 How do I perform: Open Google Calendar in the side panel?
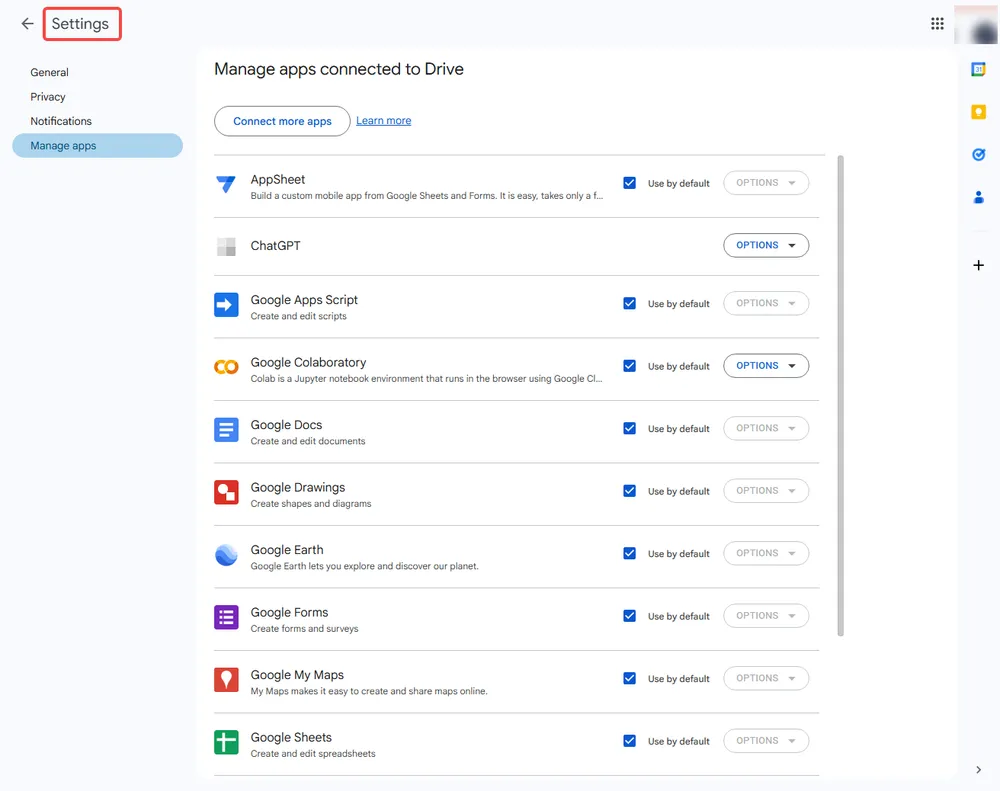coord(978,69)
